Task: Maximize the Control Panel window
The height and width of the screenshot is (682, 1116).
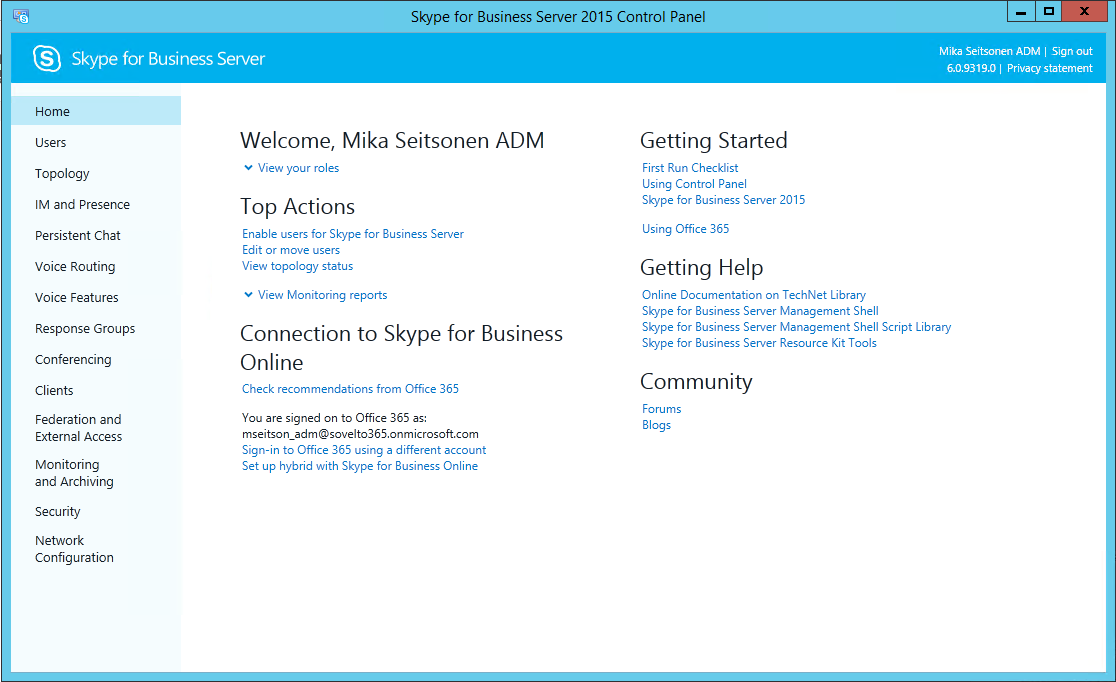Action: [1048, 11]
